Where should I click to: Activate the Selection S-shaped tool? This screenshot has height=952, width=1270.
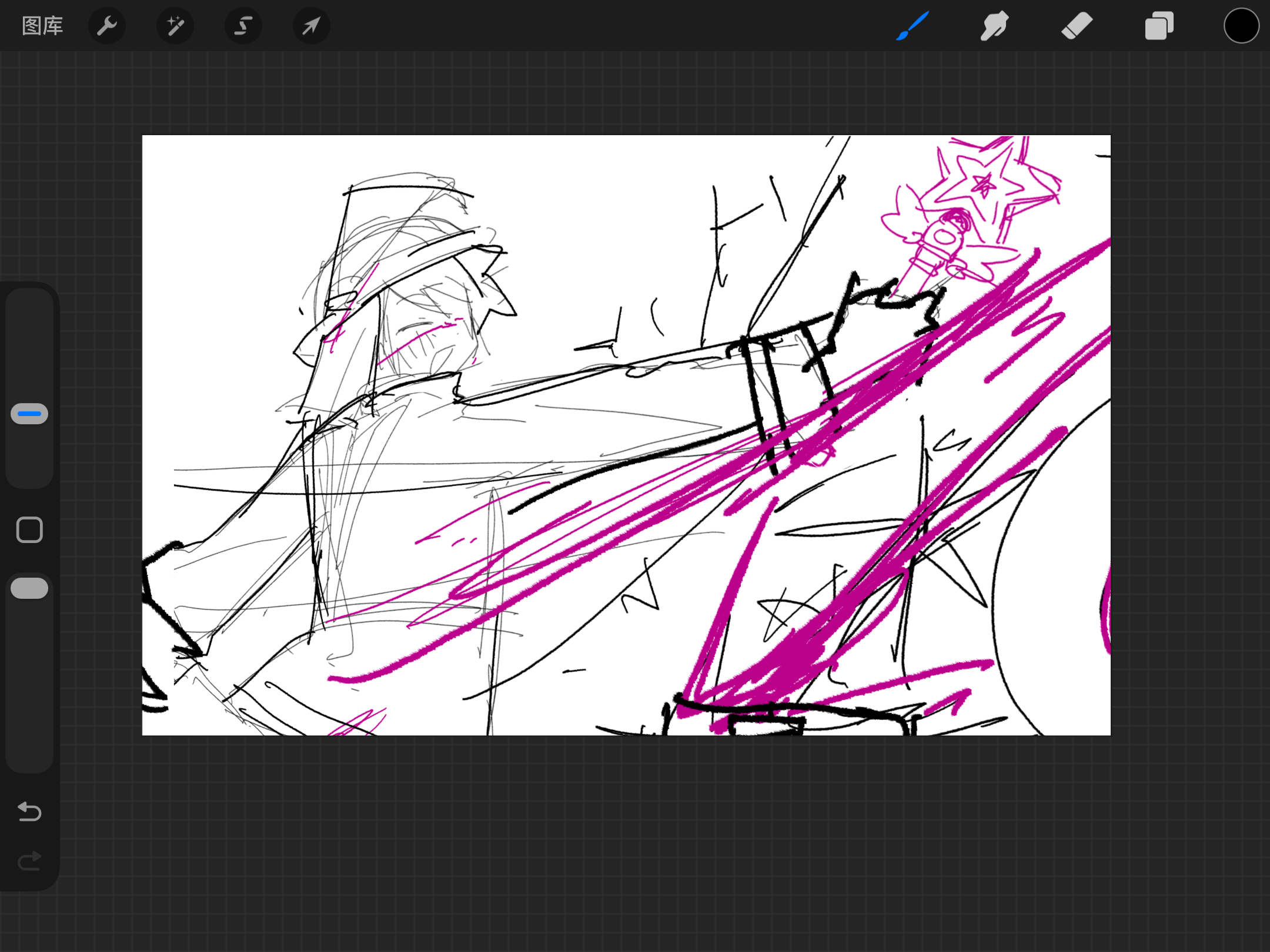[243, 26]
